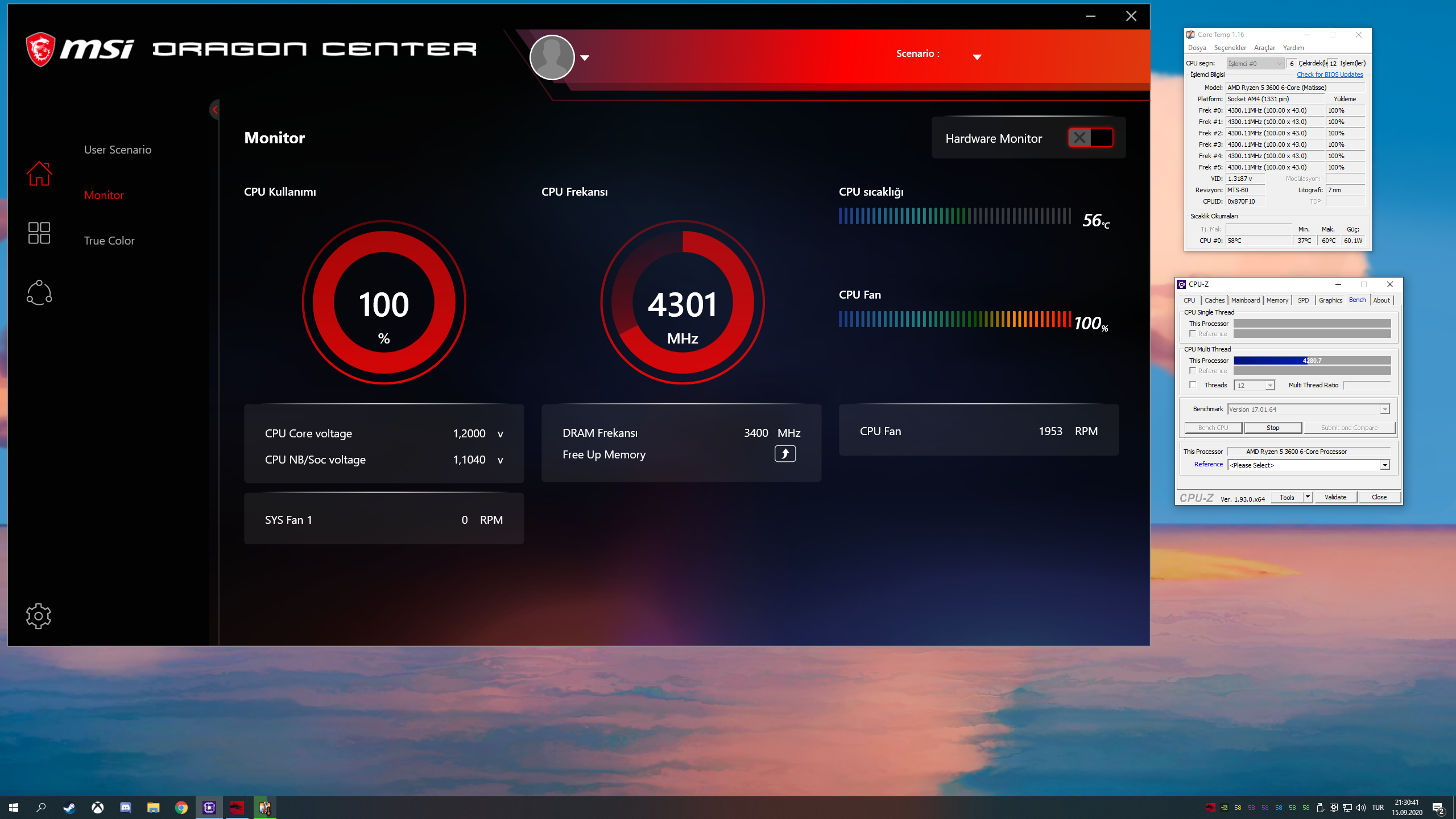Click the Free Up Memory arrow button
1456x819 pixels.
coord(785,454)
